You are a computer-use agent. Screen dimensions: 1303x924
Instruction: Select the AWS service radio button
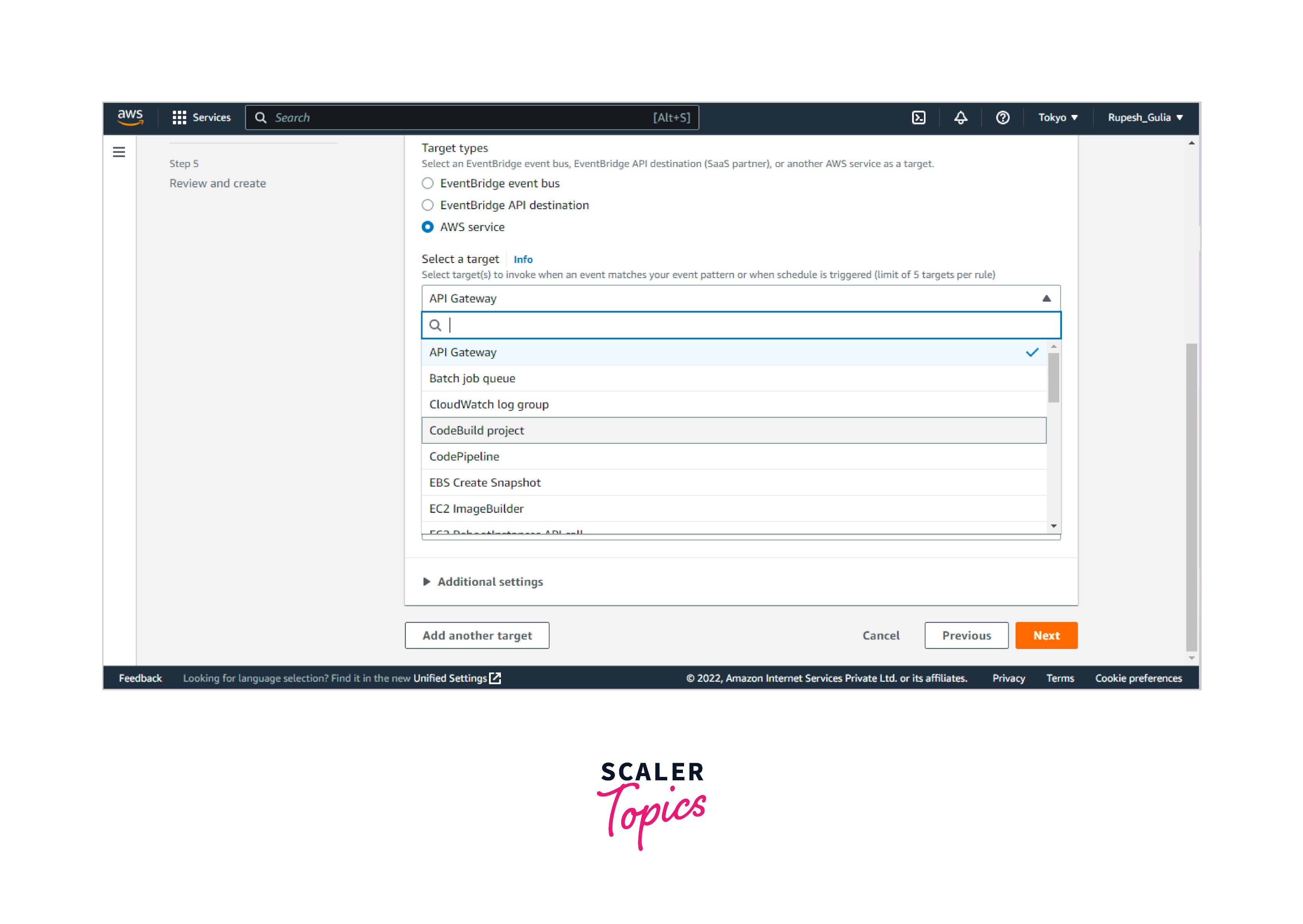428,227
